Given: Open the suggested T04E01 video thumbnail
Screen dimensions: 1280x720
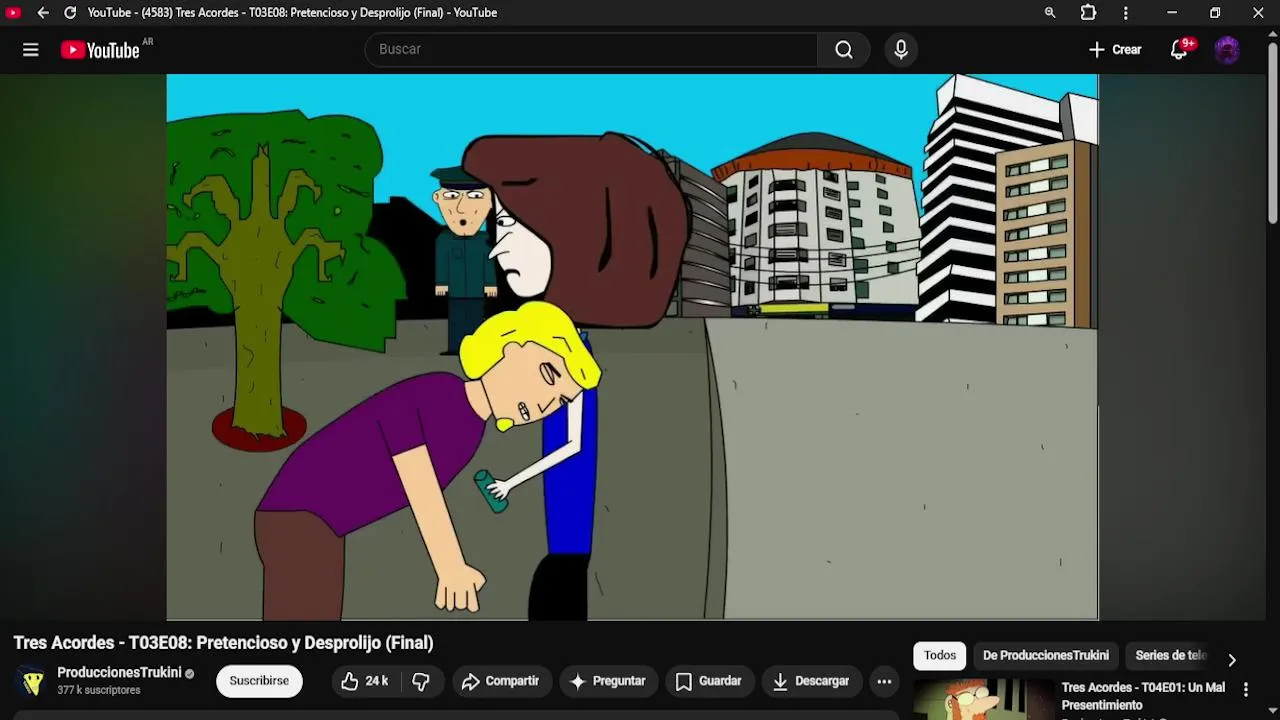Looking at the screenshot, I should 985,699.
